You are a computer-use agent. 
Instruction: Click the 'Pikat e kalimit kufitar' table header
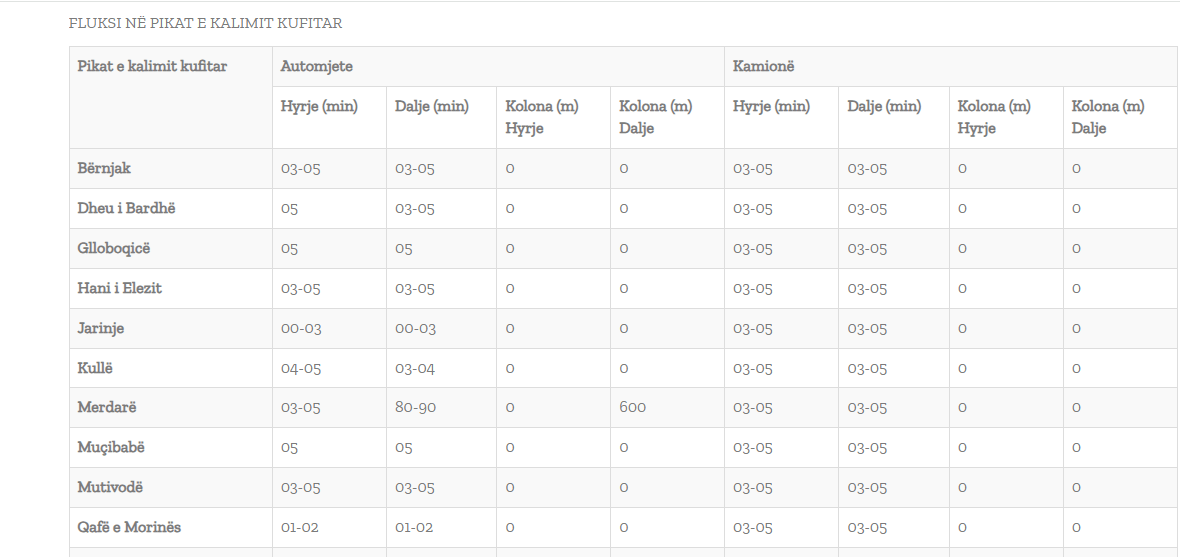pyautogui.click(x=152, y=66)
